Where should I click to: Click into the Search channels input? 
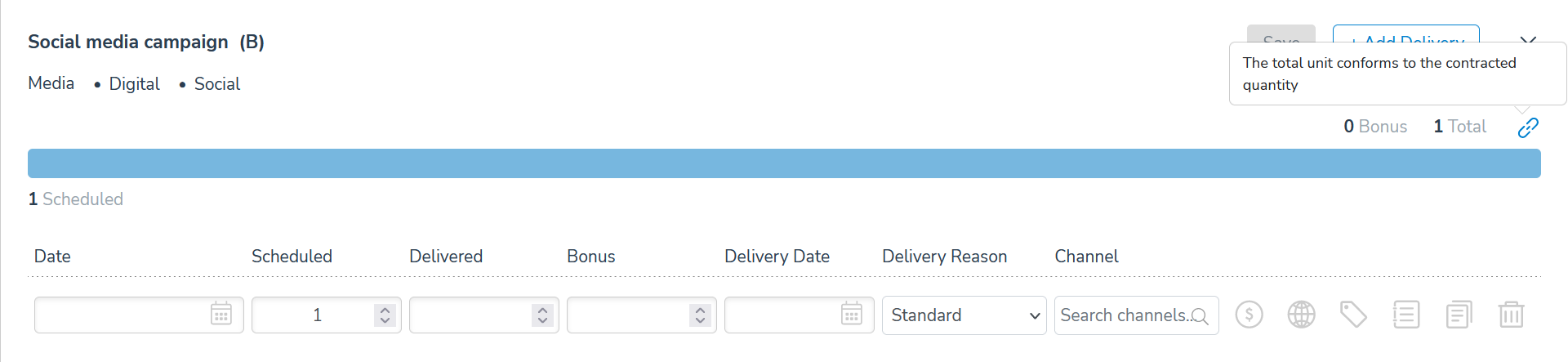pos(1123,315)
